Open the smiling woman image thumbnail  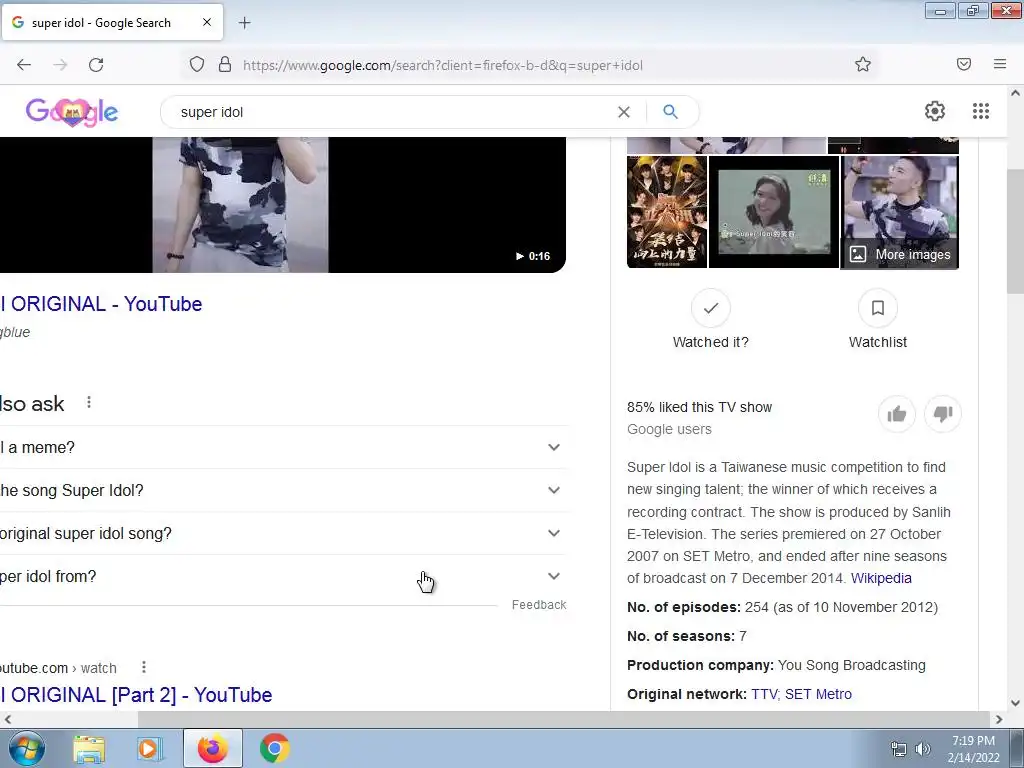point(774,212)
